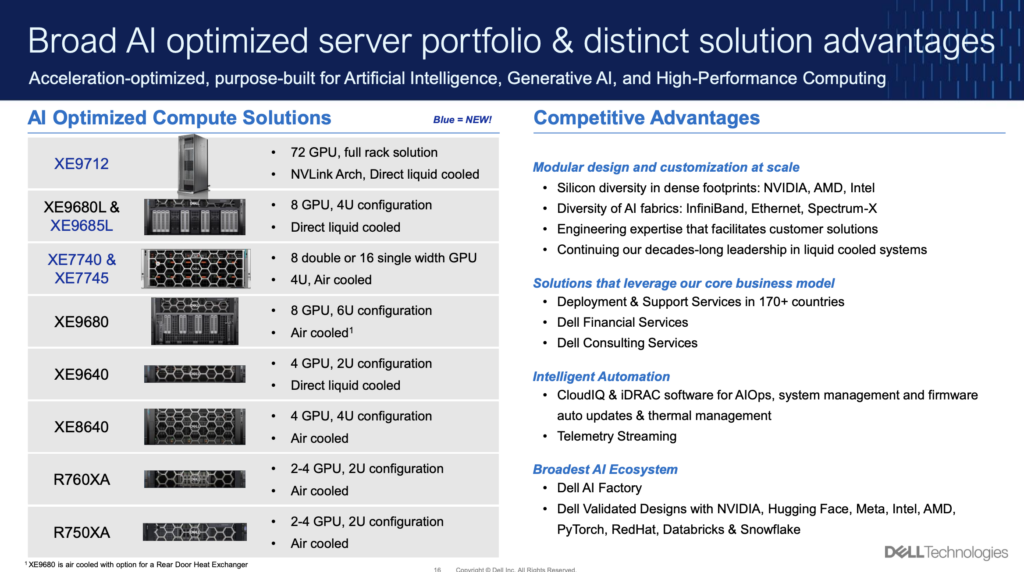Select the XE9680 model name in table
The width and height of the screenshot is (1024, 572).
coord(81,322)
